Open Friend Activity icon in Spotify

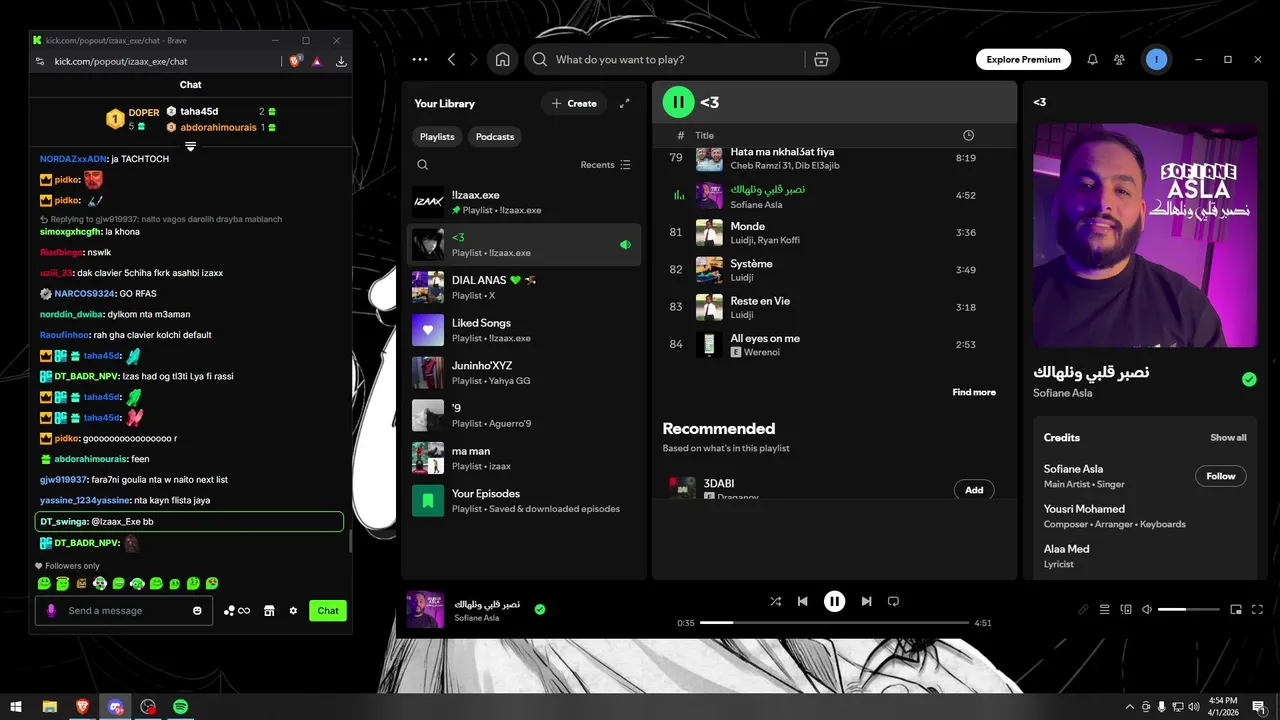(1119, 59)
